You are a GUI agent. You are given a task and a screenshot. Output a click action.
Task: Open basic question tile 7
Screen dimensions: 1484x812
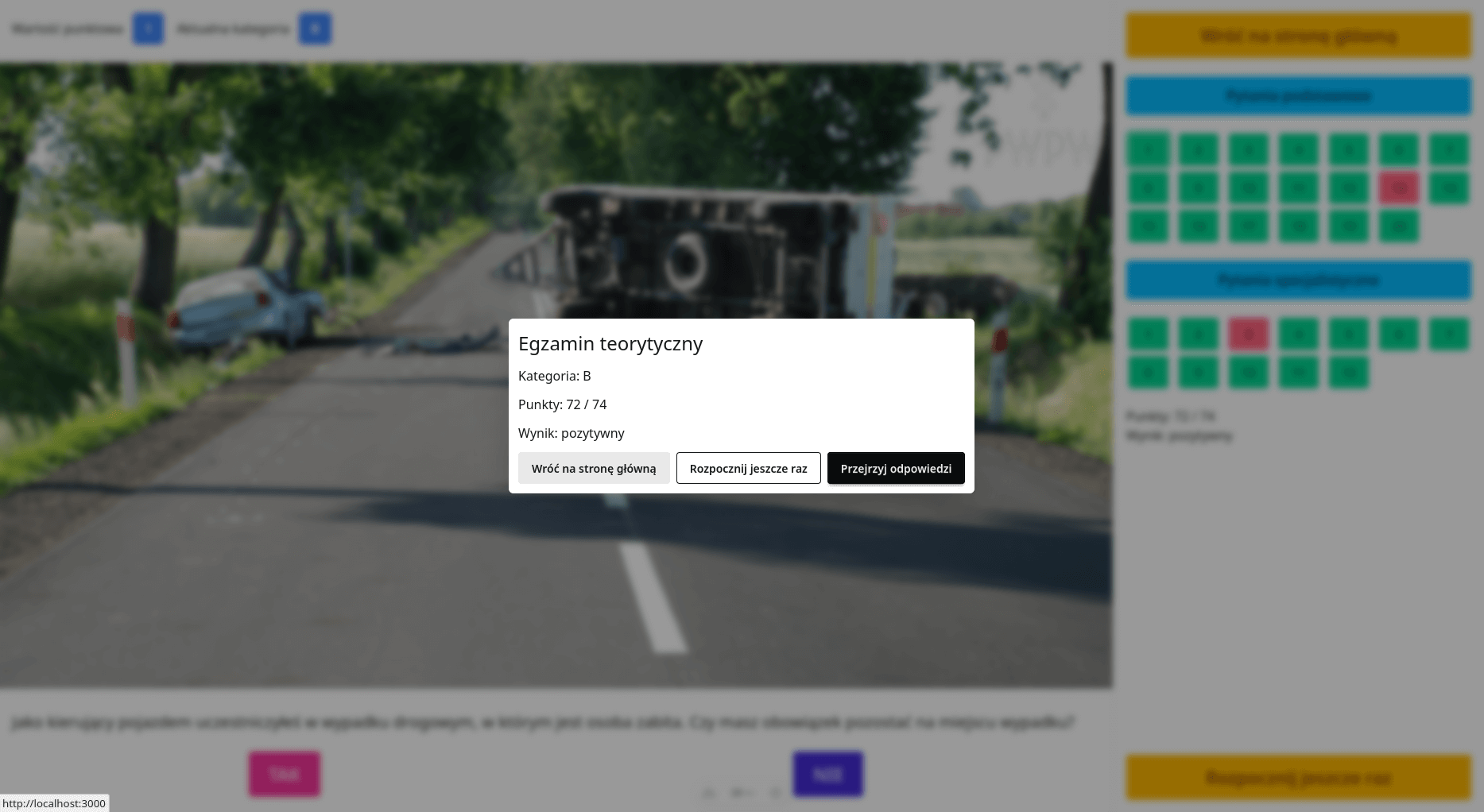tap(1448, 149)
